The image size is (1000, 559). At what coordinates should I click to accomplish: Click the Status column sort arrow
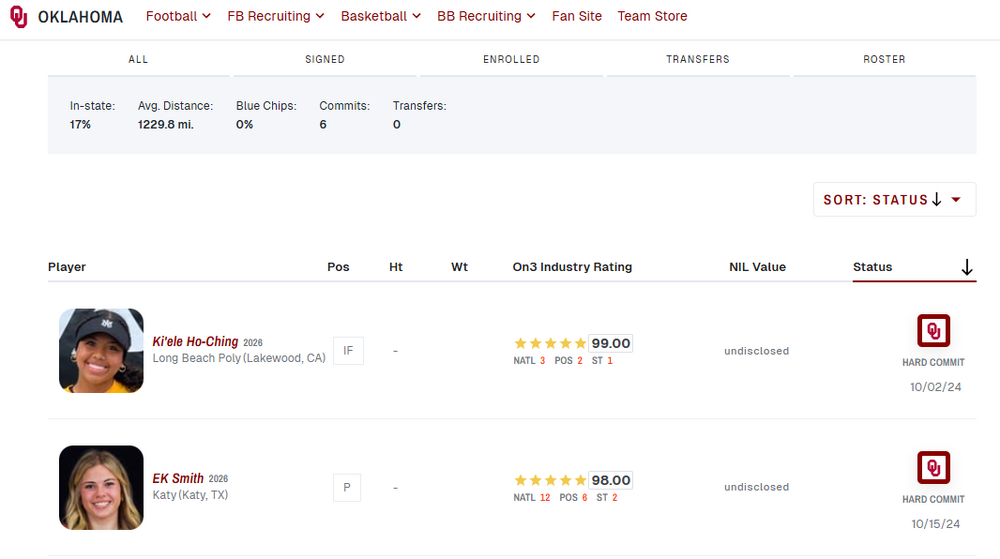pyautogui.click(x=966, y=267)
